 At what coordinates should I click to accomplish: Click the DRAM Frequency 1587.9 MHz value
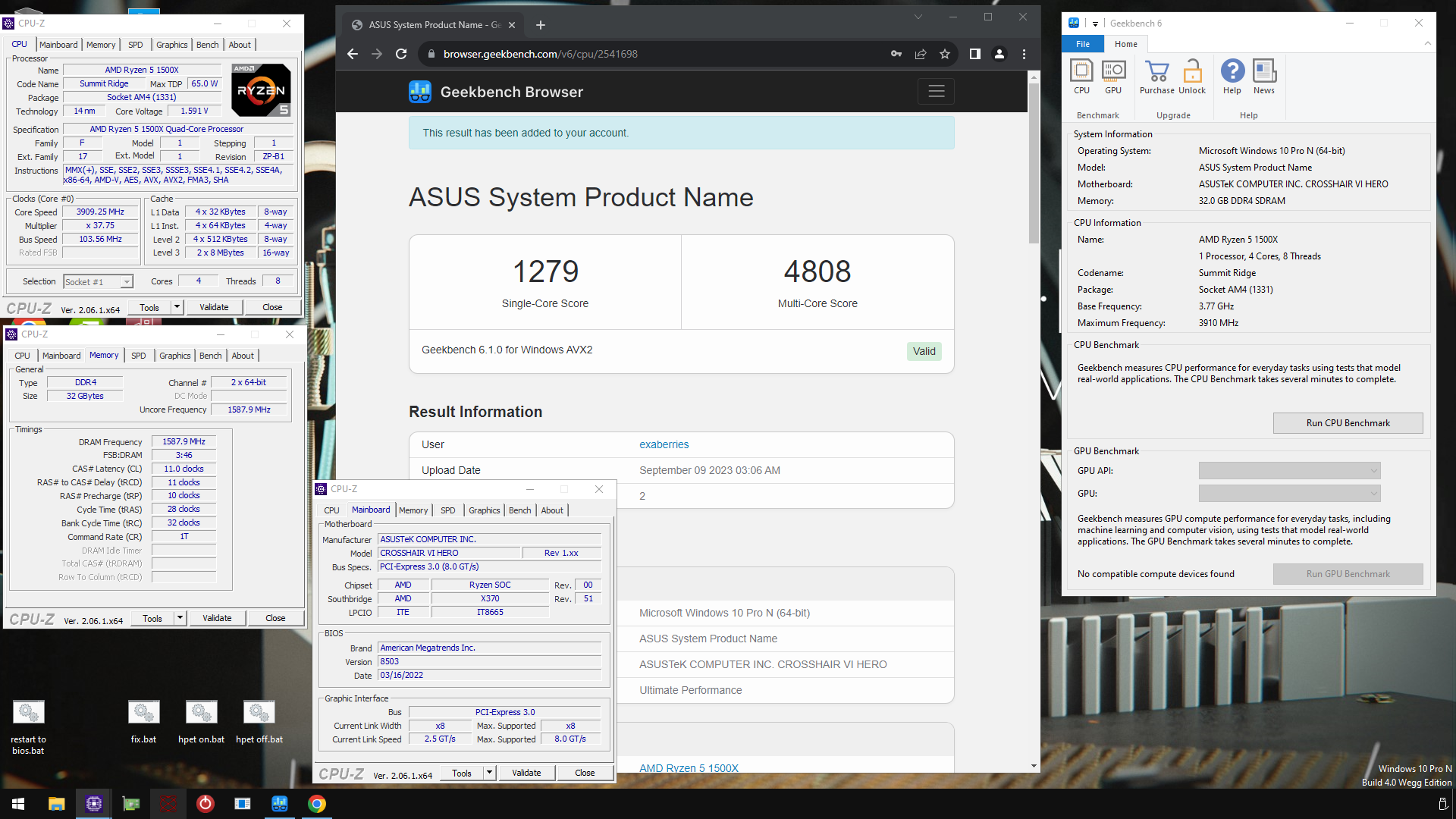coord(184,441)
